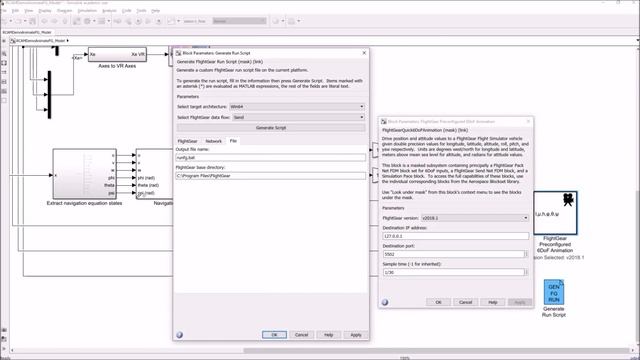This screenshot has width=640, height=360.
Task: Expand breadcrumb arrow after RCAMDemoAnimateFG_Model
Action: (x=68, y=41)
